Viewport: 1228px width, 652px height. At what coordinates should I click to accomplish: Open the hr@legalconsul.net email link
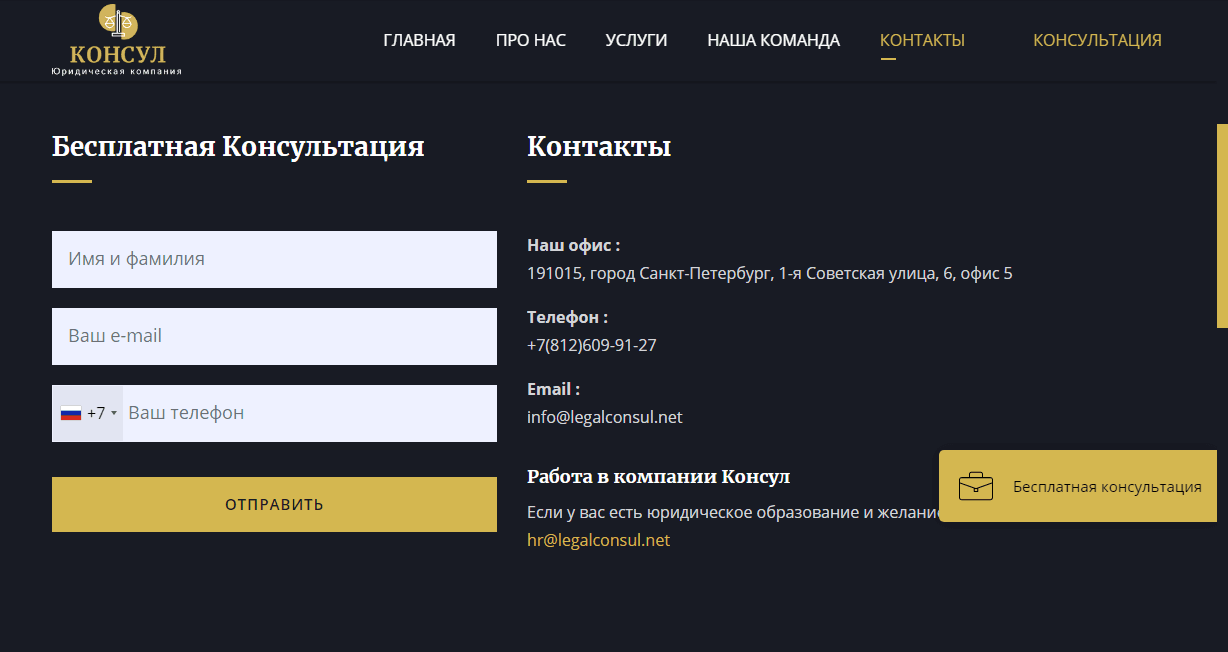pos(598,540)
